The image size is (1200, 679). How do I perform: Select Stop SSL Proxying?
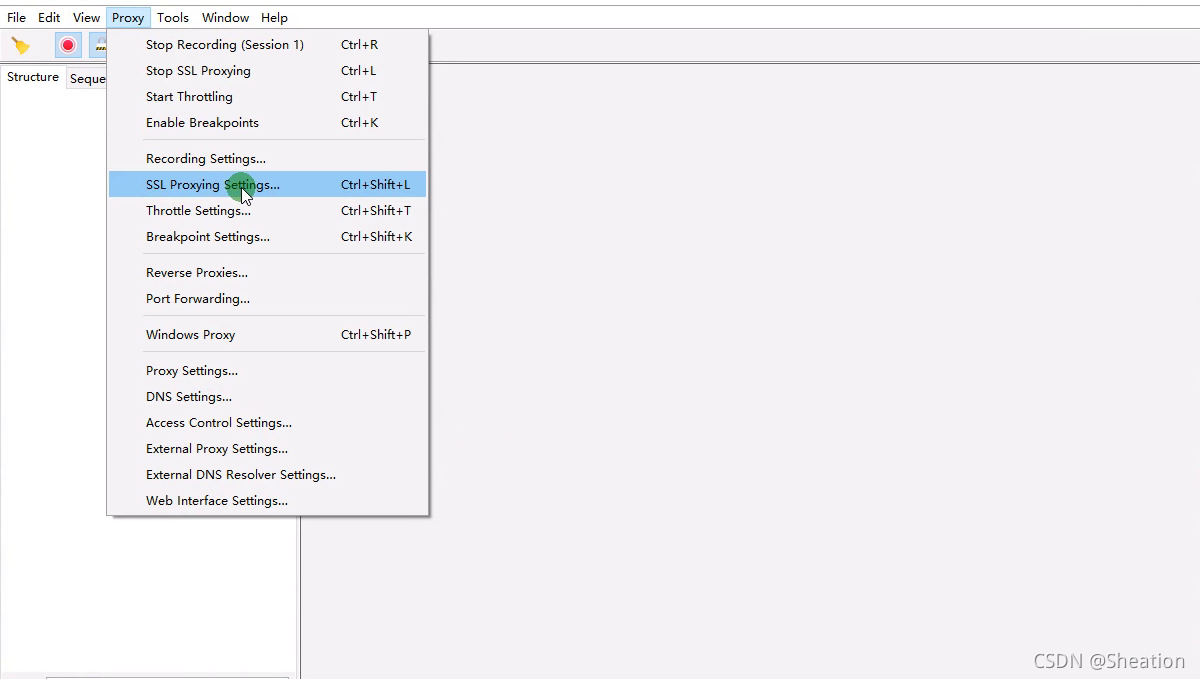(268, 71)
